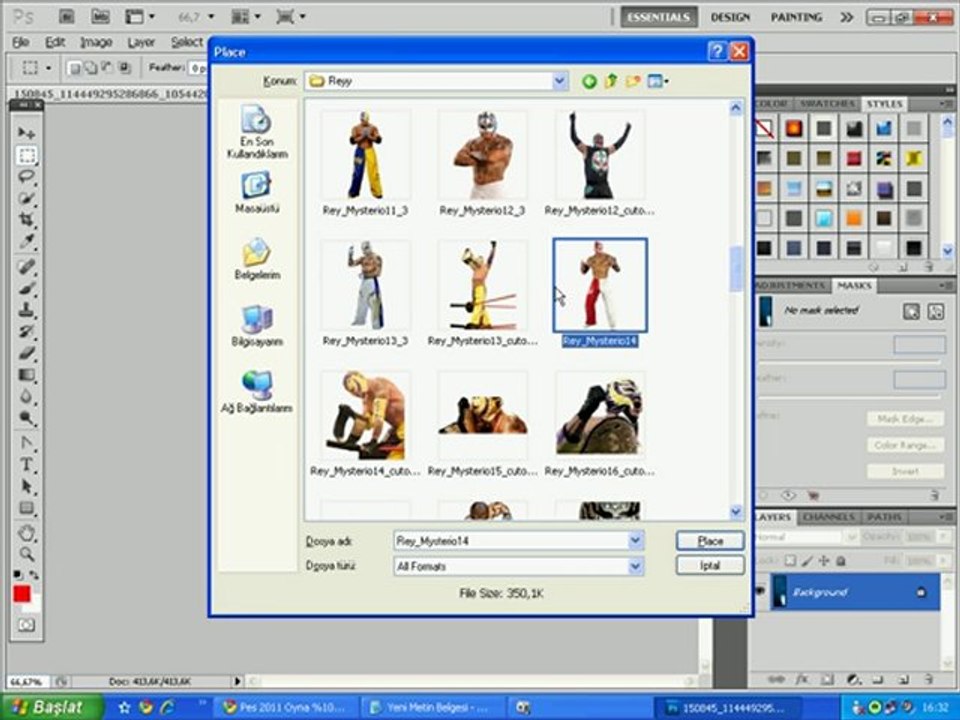Select the Hand tool
The width and height of the screenshot is (960, 720).
click(x=26, y=533)
